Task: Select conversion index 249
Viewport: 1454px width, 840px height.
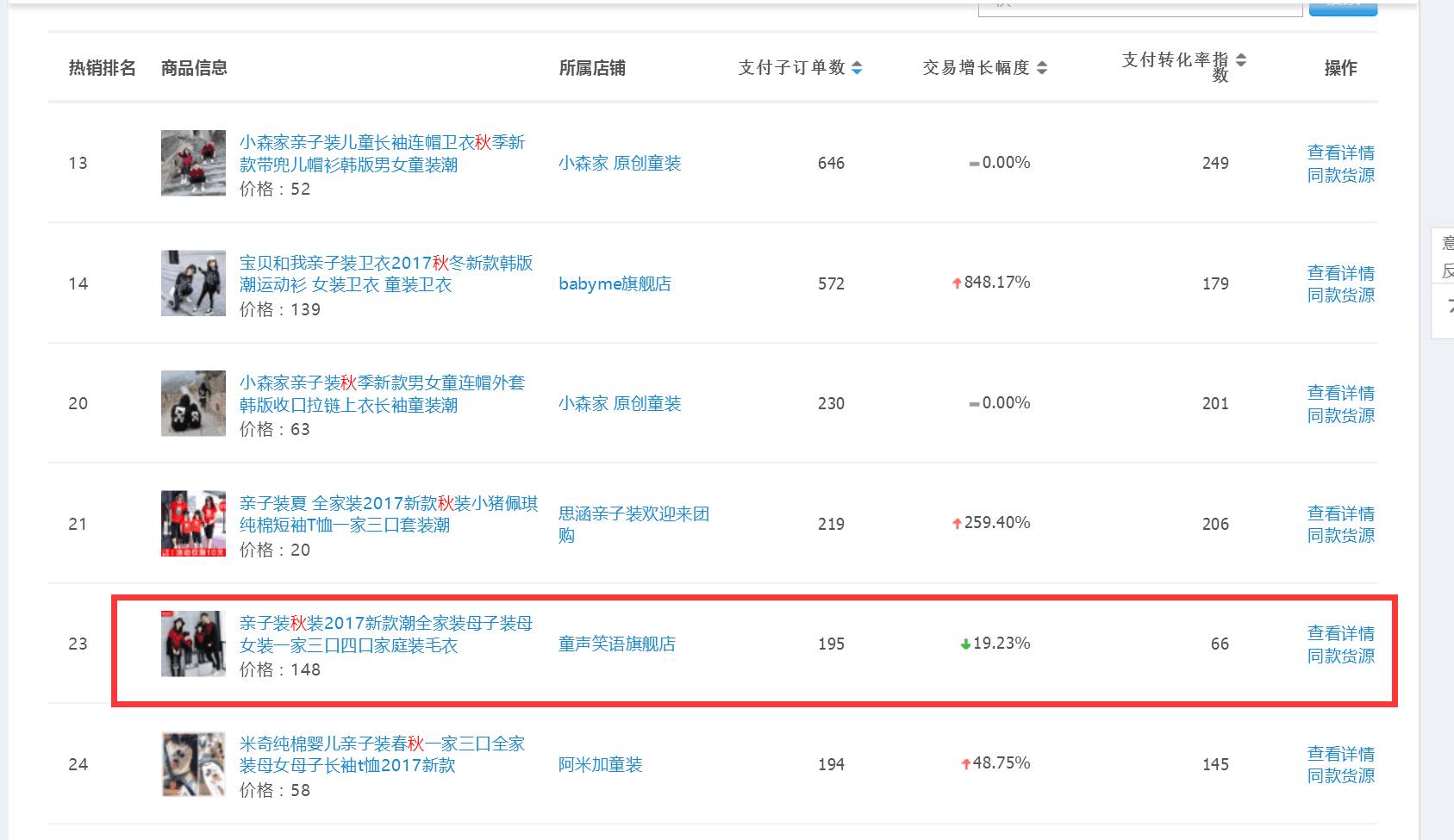Action: click(1215, 163)
